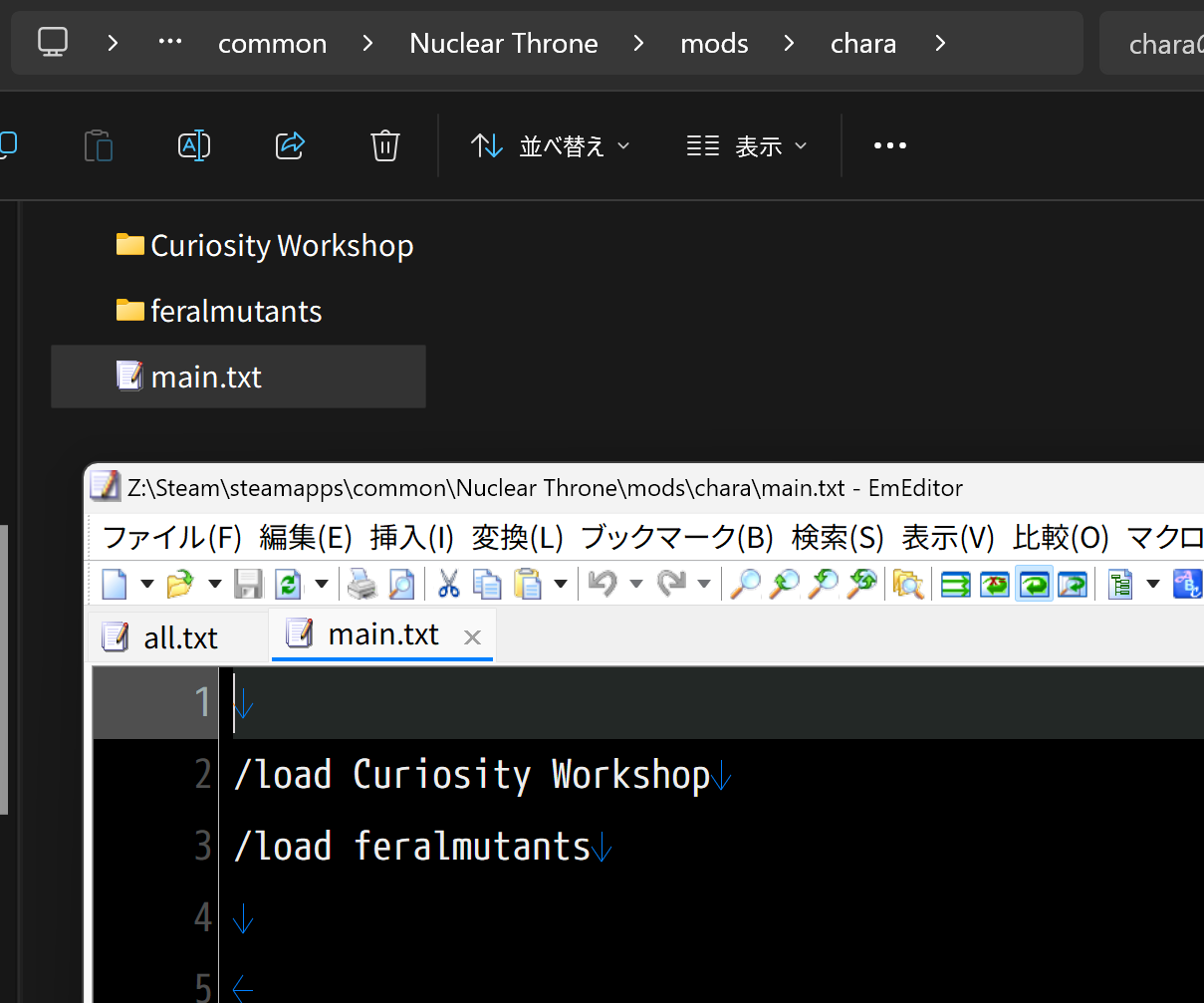Screen dimensions: 1204x1003
Task: Toggle the Wrap by Window button
Action: 1034,584
